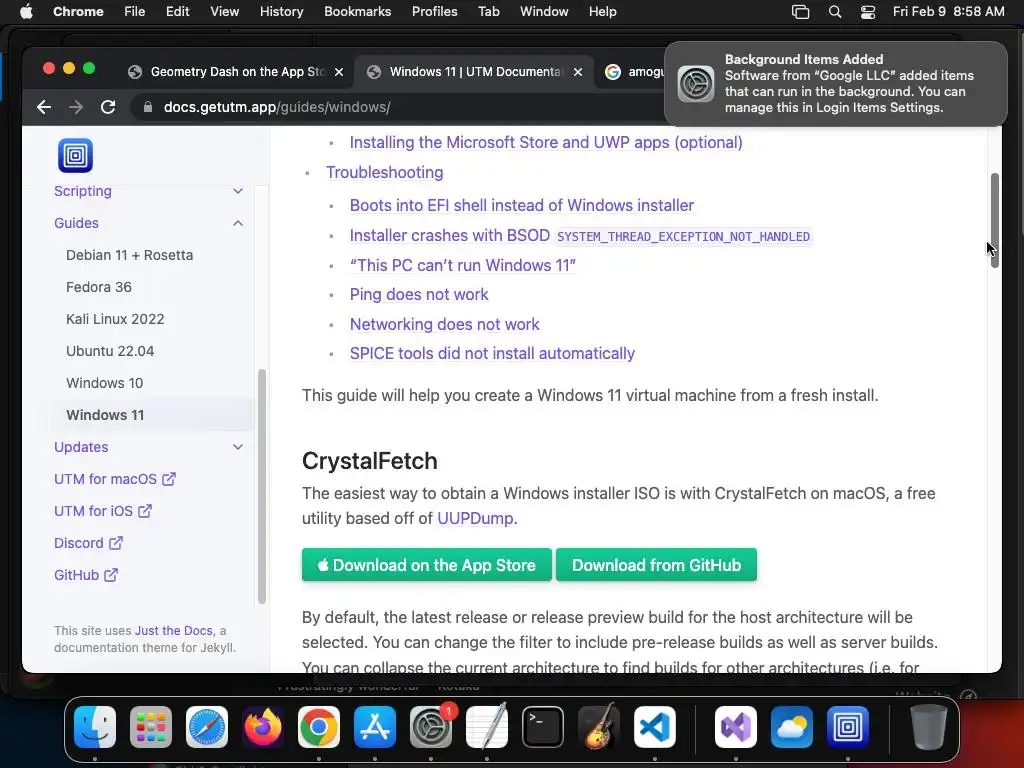The width and height of the screenshot is (1024, 768).
Task: Select Fedora 36 guide
Action: pos(99,287)
